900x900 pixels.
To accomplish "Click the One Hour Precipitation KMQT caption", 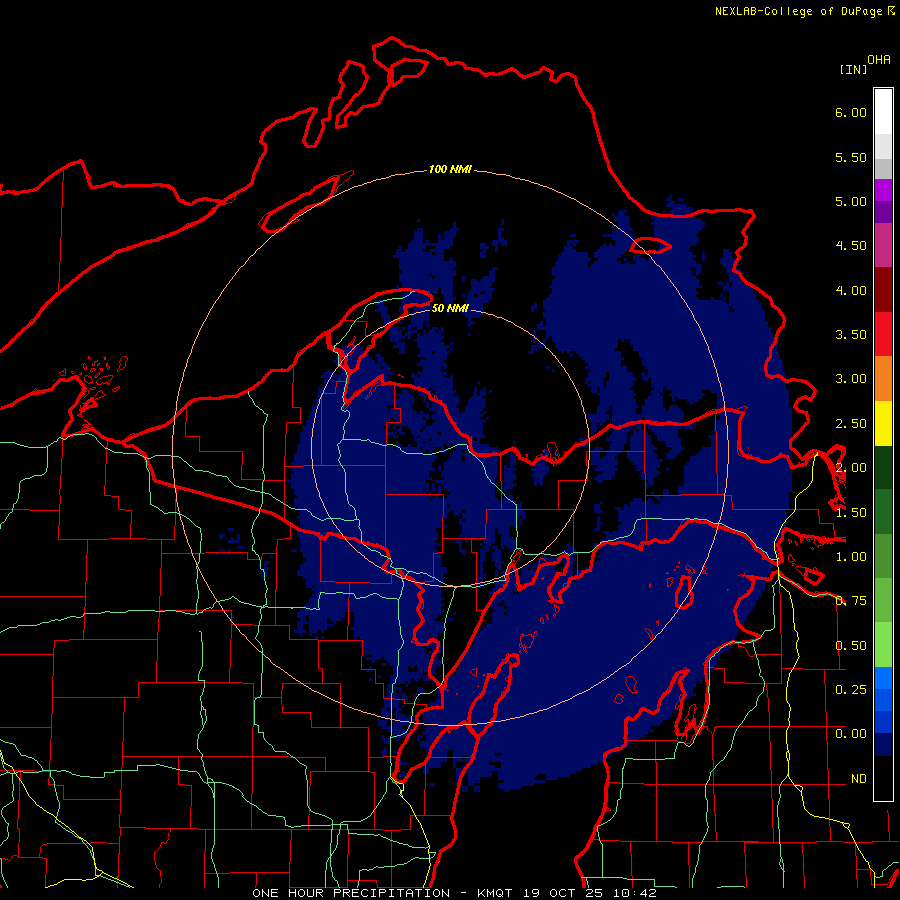I will click(x=454, y=893).
